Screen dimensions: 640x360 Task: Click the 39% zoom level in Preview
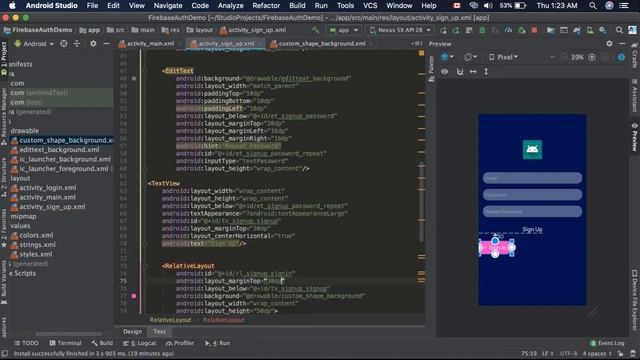(577, 57)
